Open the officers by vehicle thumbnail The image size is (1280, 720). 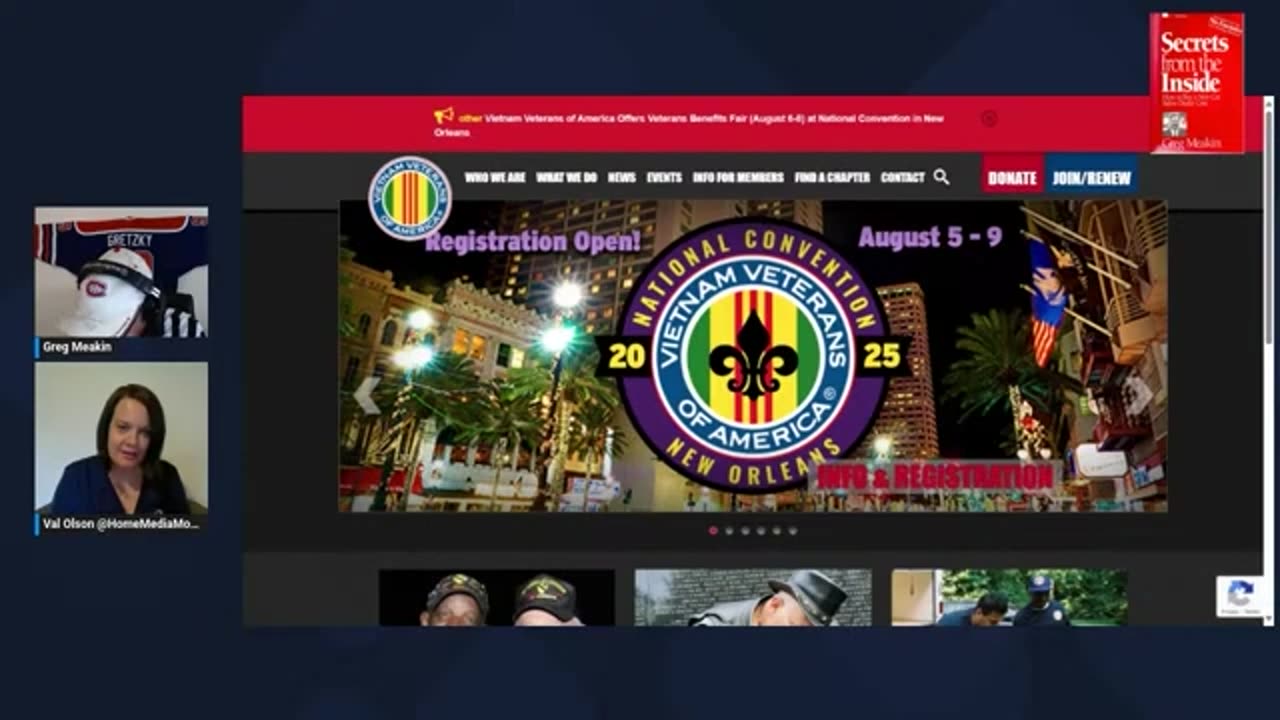1010,598
